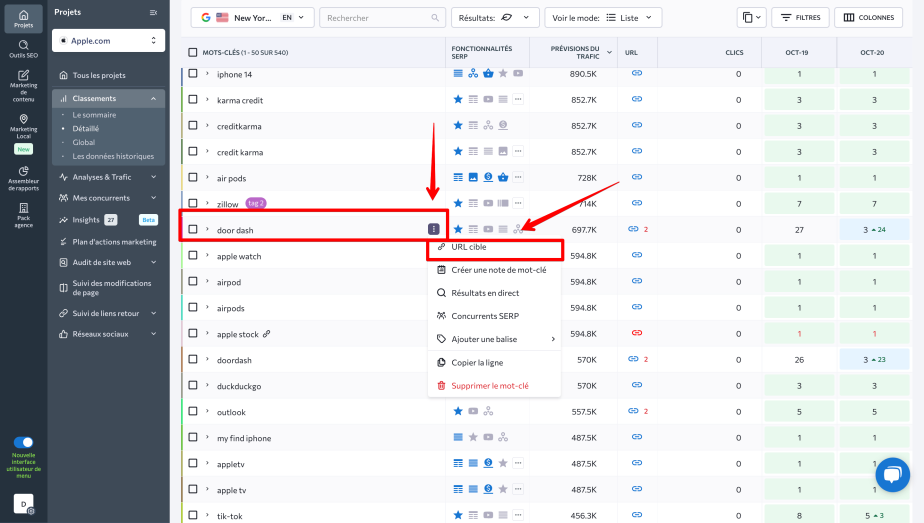The height and width of the screenshot is (523, 924).
Task: Check the door dash keyword checkbox
Action: coord(193,230)
